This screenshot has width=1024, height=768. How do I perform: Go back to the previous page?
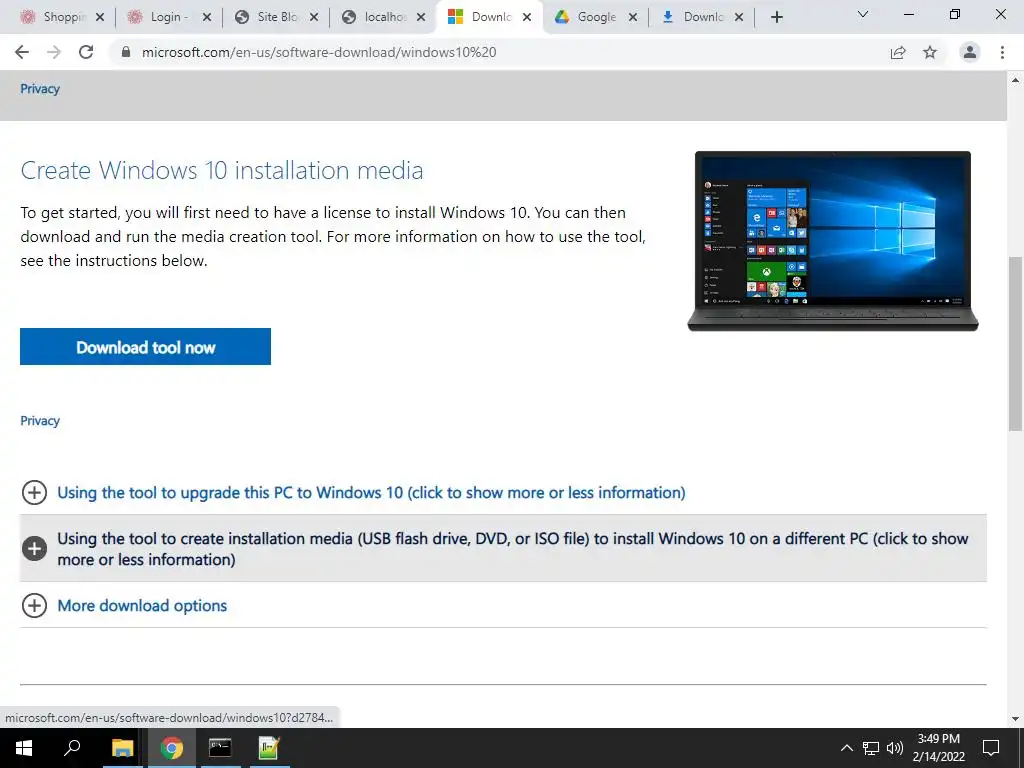(x=22, y=52)
